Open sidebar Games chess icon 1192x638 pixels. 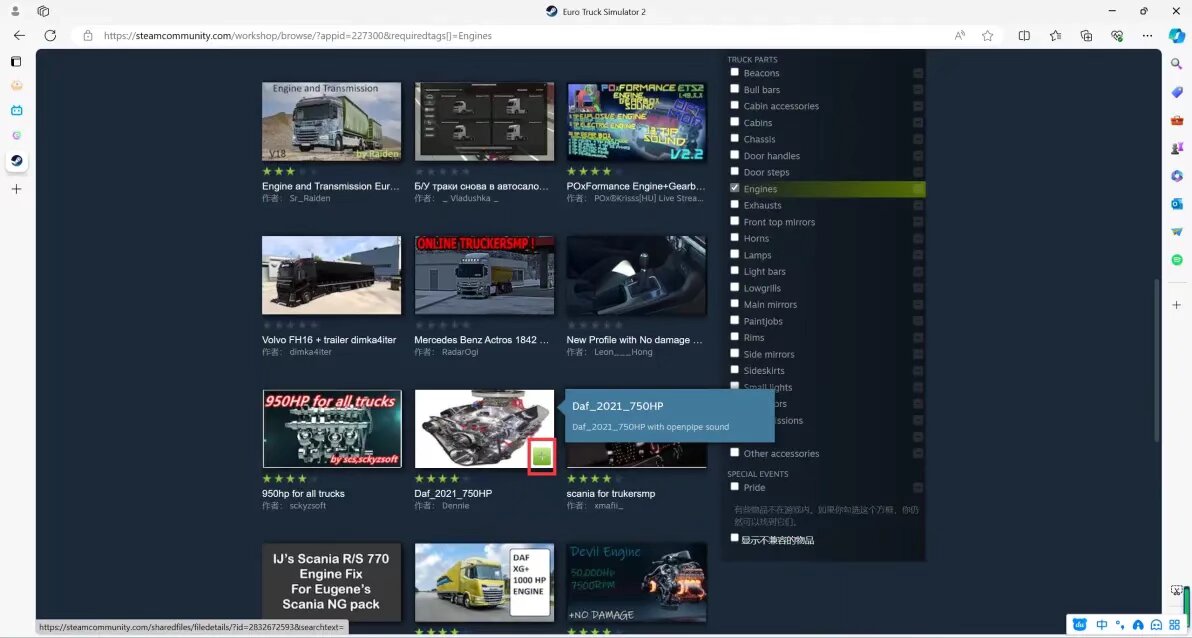[1177, 148]
